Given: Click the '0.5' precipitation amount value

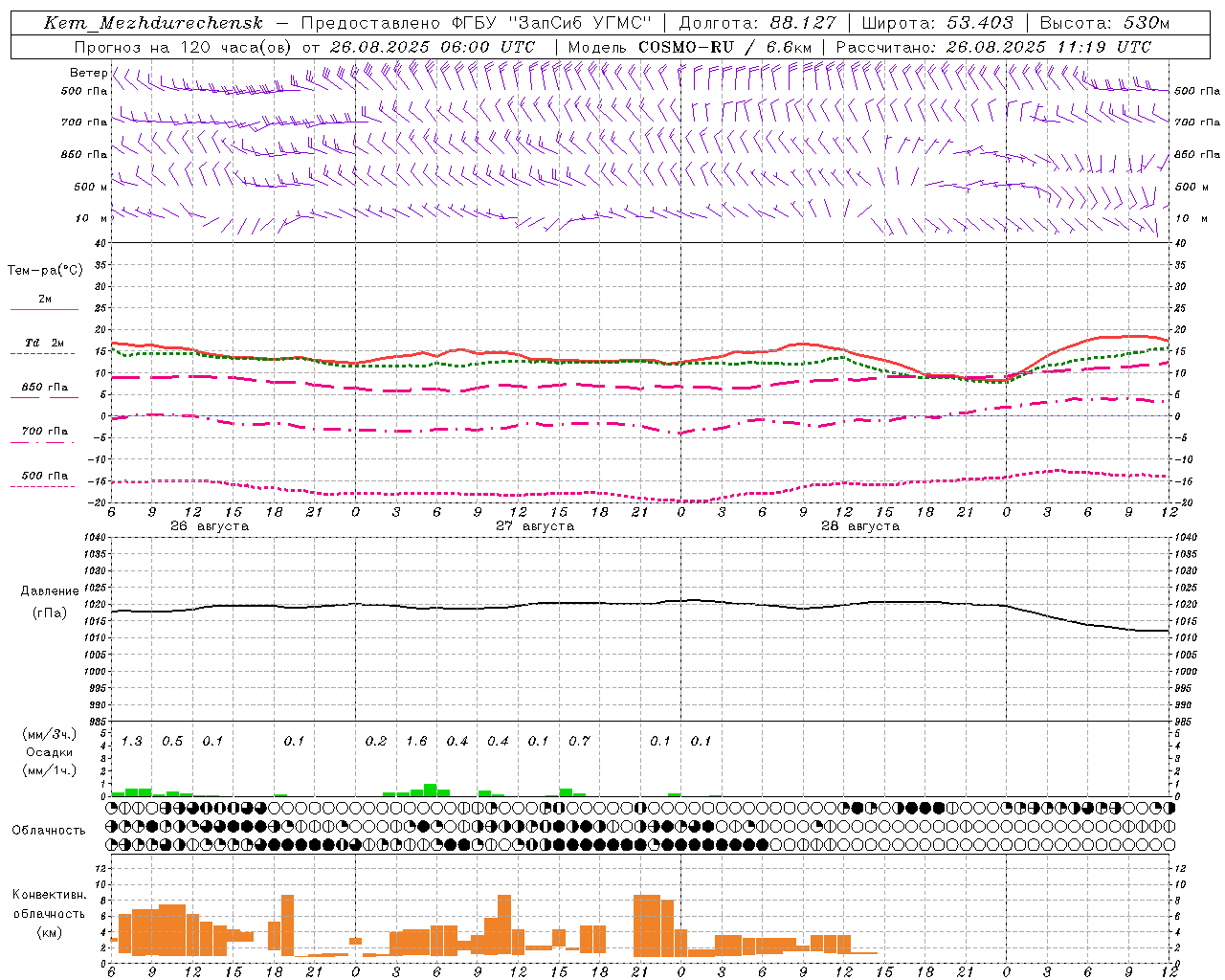Looking at the screenshot, I should point(172,741).
